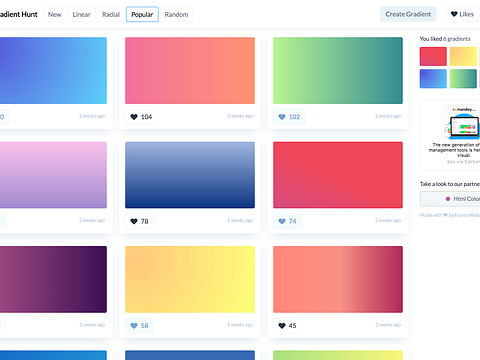Switch to the Linear tab
Screen dimensions: 480x360
coord(81,14)
